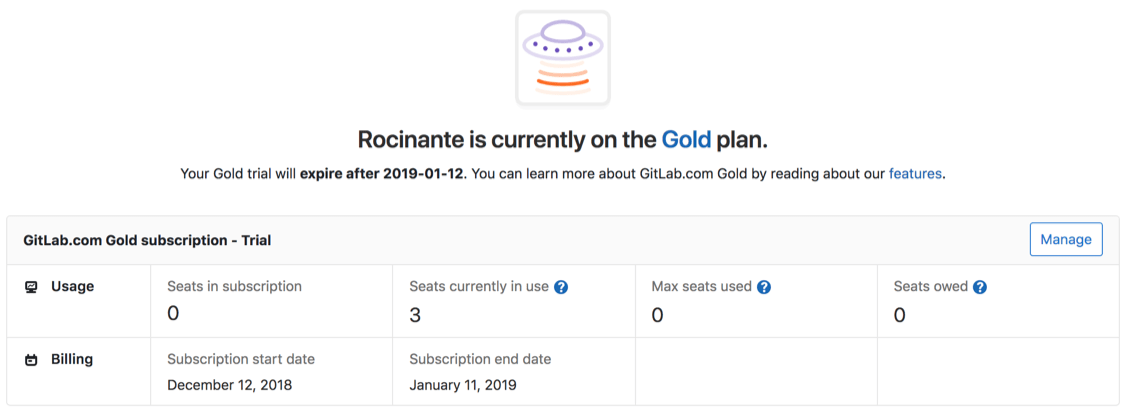
Task: Follow the features link
Action: pos(915,174)
